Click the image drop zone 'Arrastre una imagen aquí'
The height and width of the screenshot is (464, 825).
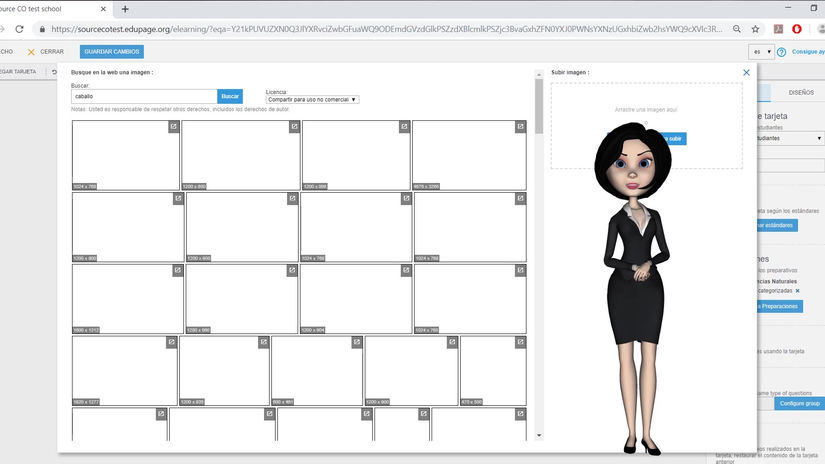(x=647, y=126)
